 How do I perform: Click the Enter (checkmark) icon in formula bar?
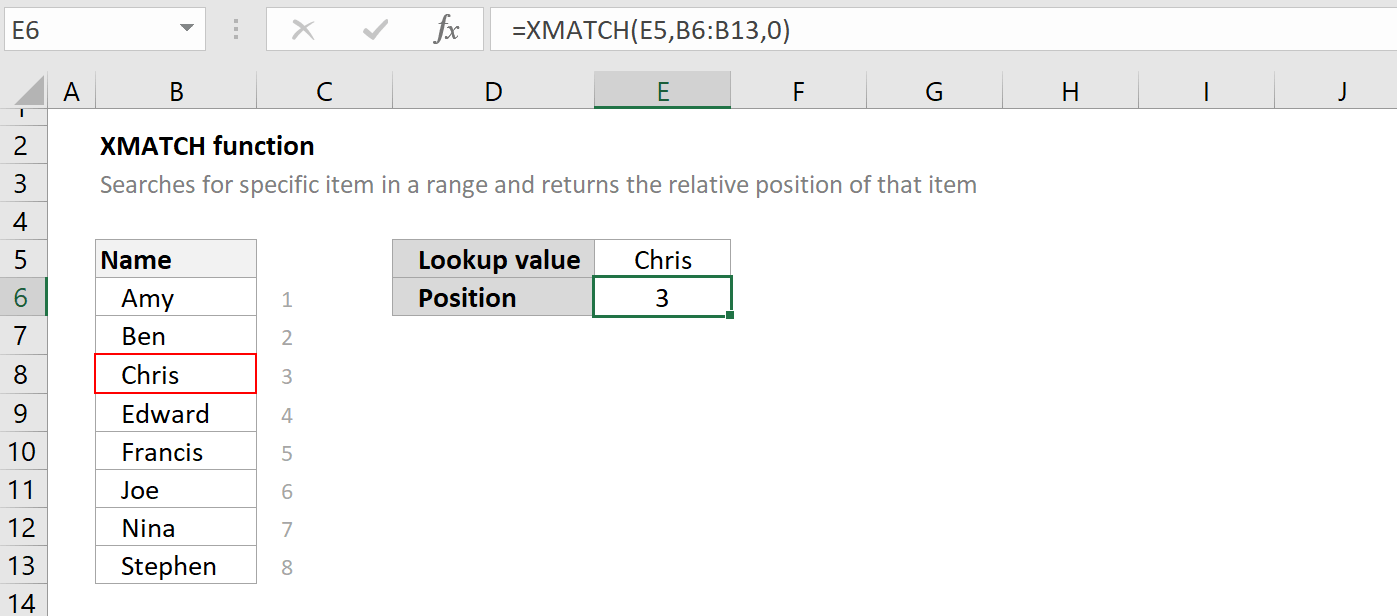click(x=374, y=28)
